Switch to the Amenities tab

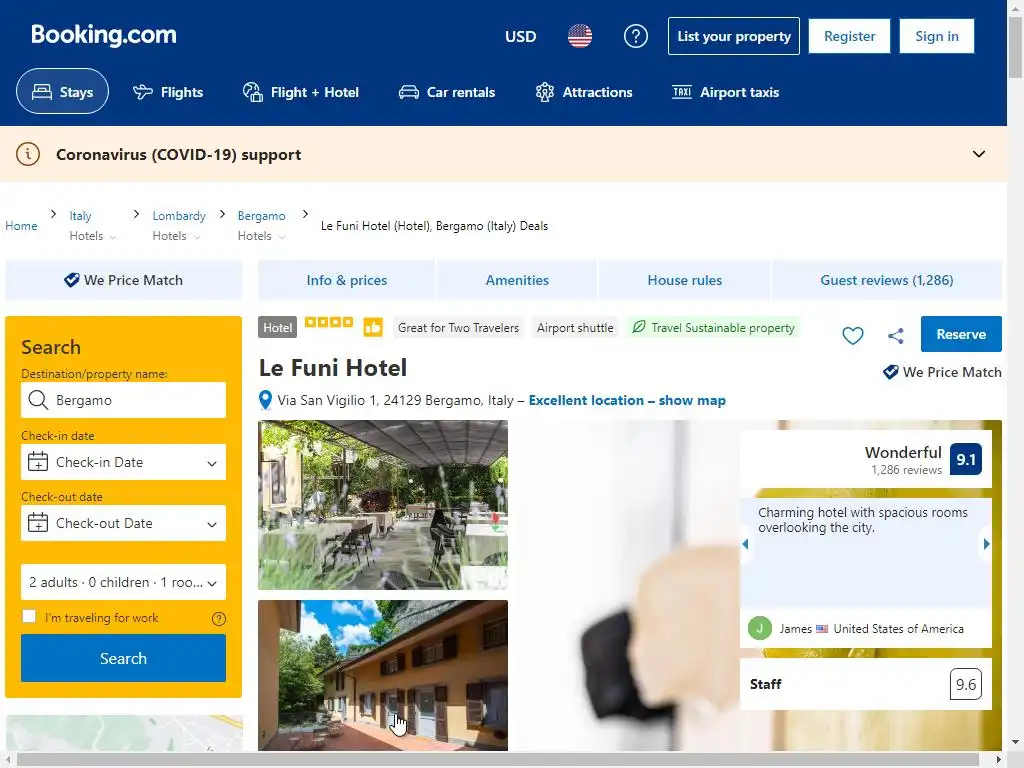click(x=517, y=280)
